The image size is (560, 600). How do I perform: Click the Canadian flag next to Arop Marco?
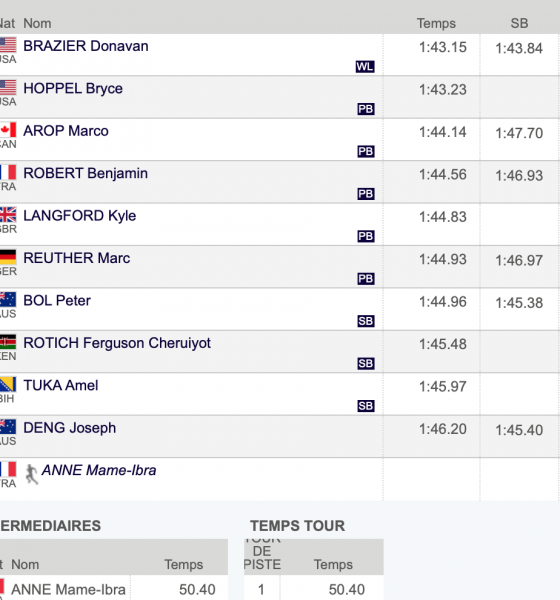(x=8, y=130)
